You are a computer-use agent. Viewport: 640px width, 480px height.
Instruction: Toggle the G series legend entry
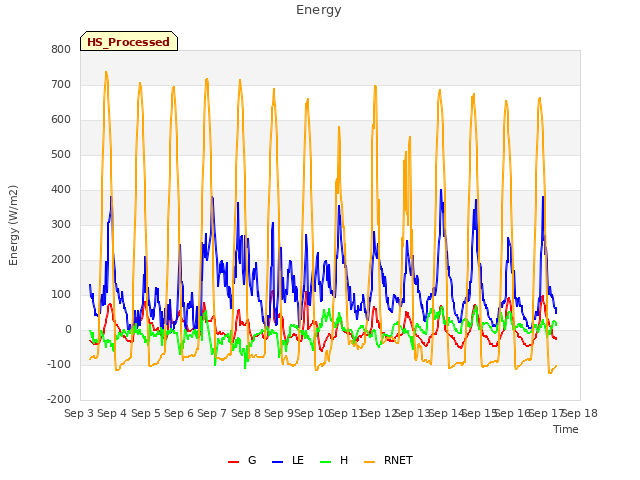[242, 461]
